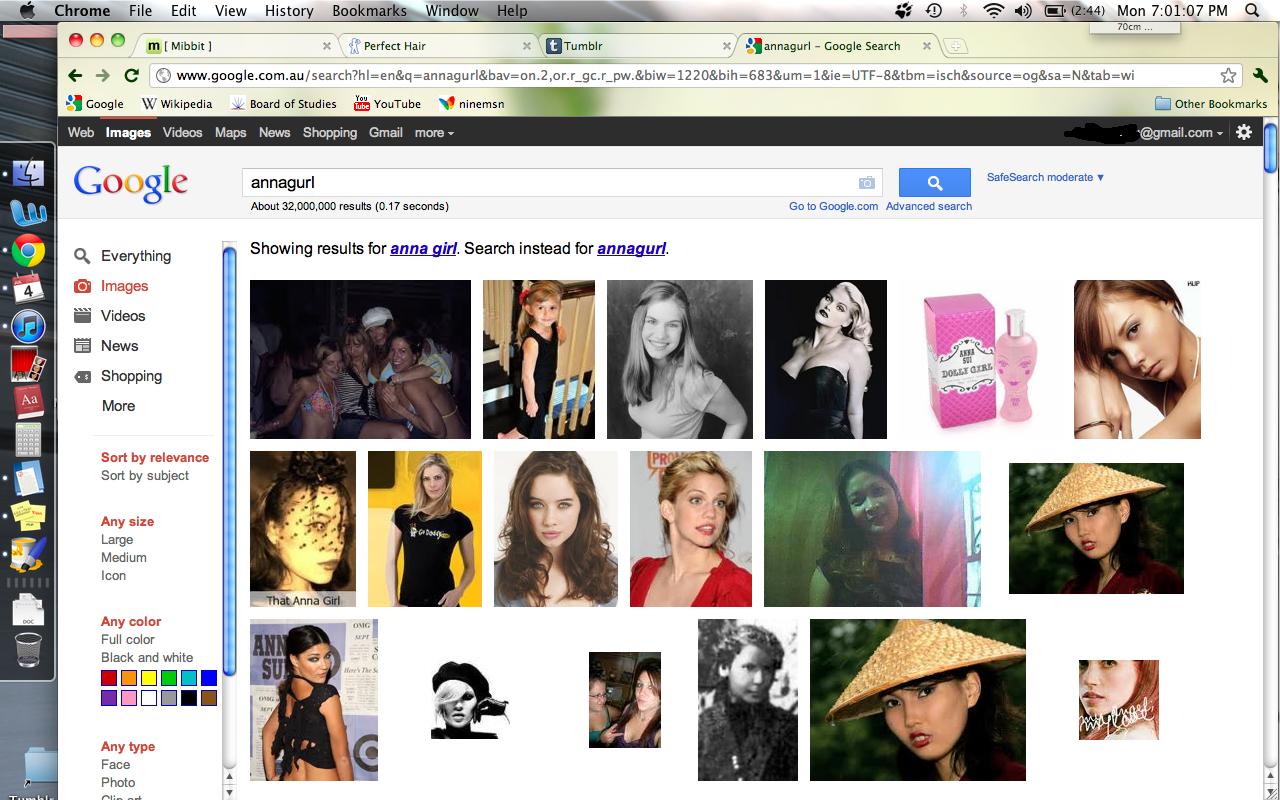Image resolution: width=1280 pixels, height=800 pixels.
Task: Open Spotlight search in menu bar
Action: point(1253,11)
